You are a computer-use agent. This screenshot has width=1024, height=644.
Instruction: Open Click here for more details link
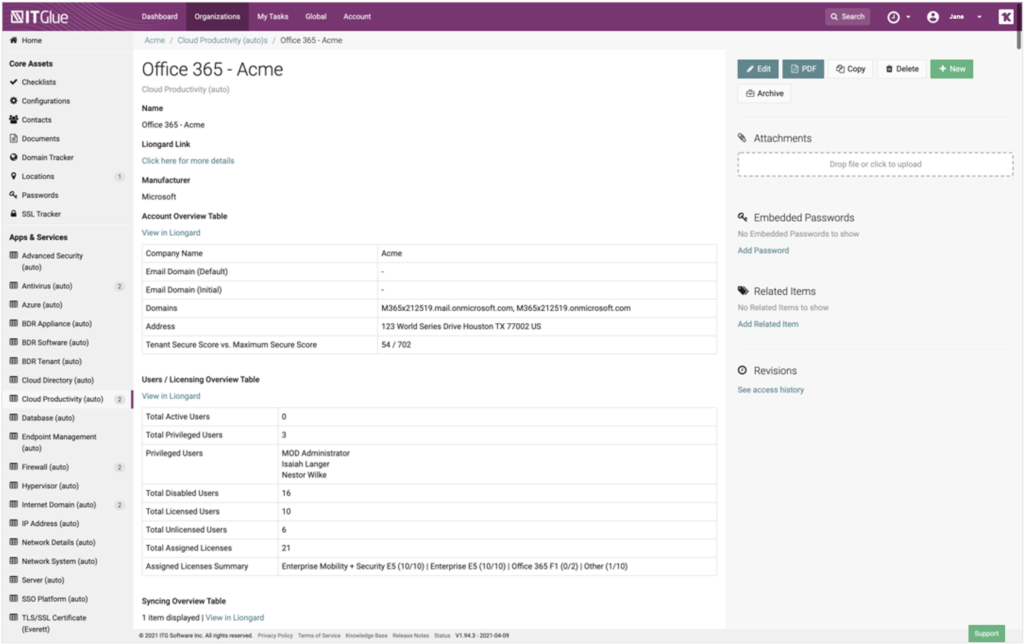188,161
